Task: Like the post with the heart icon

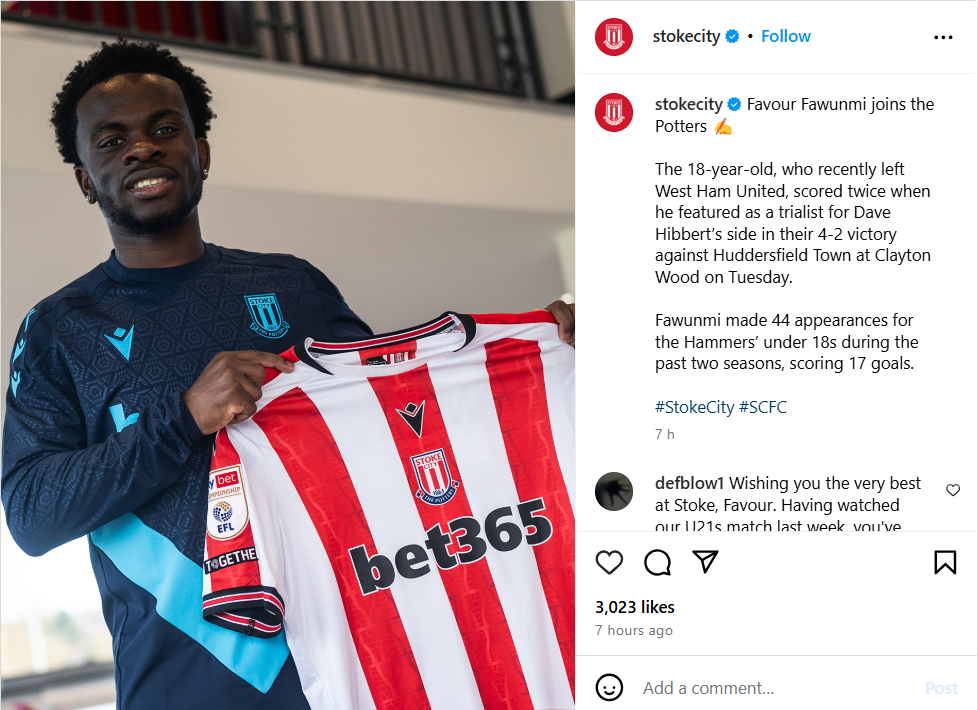Action: (x=609, y=562)
